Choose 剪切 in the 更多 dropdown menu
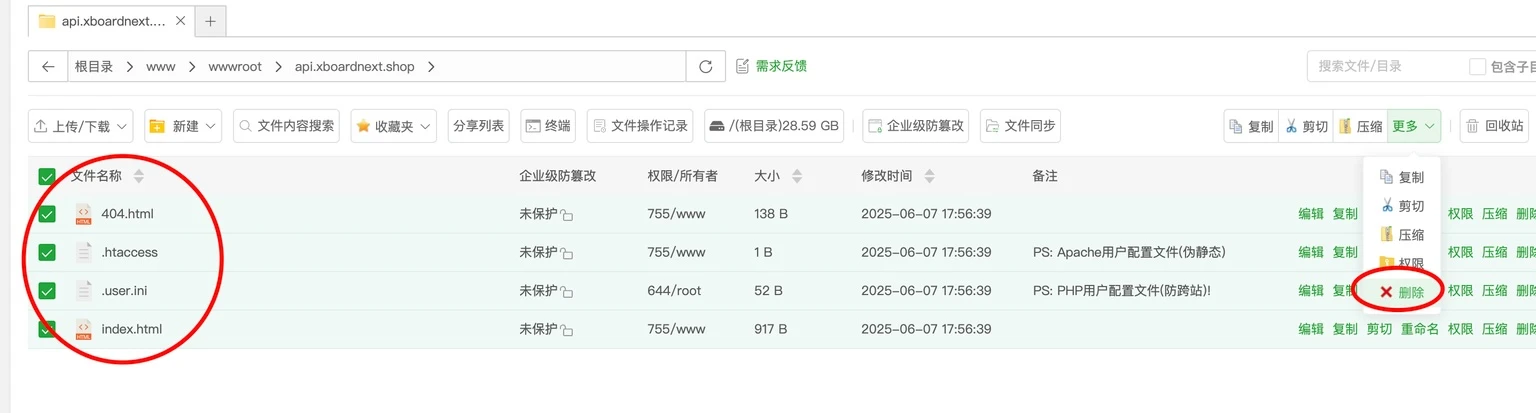1536x413 pixels. 1402,206
